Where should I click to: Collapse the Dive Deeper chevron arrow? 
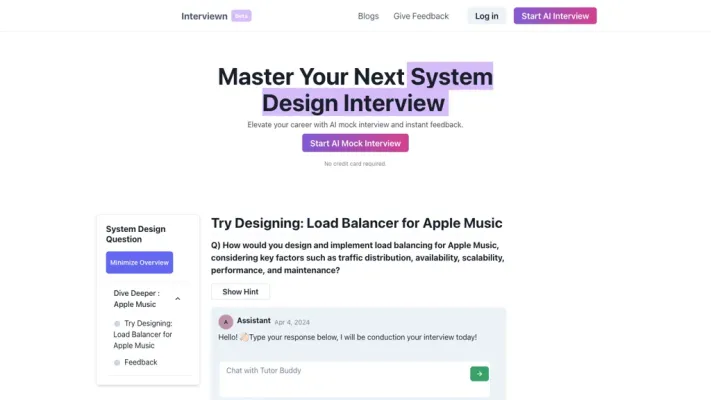(x=177, y=299)
